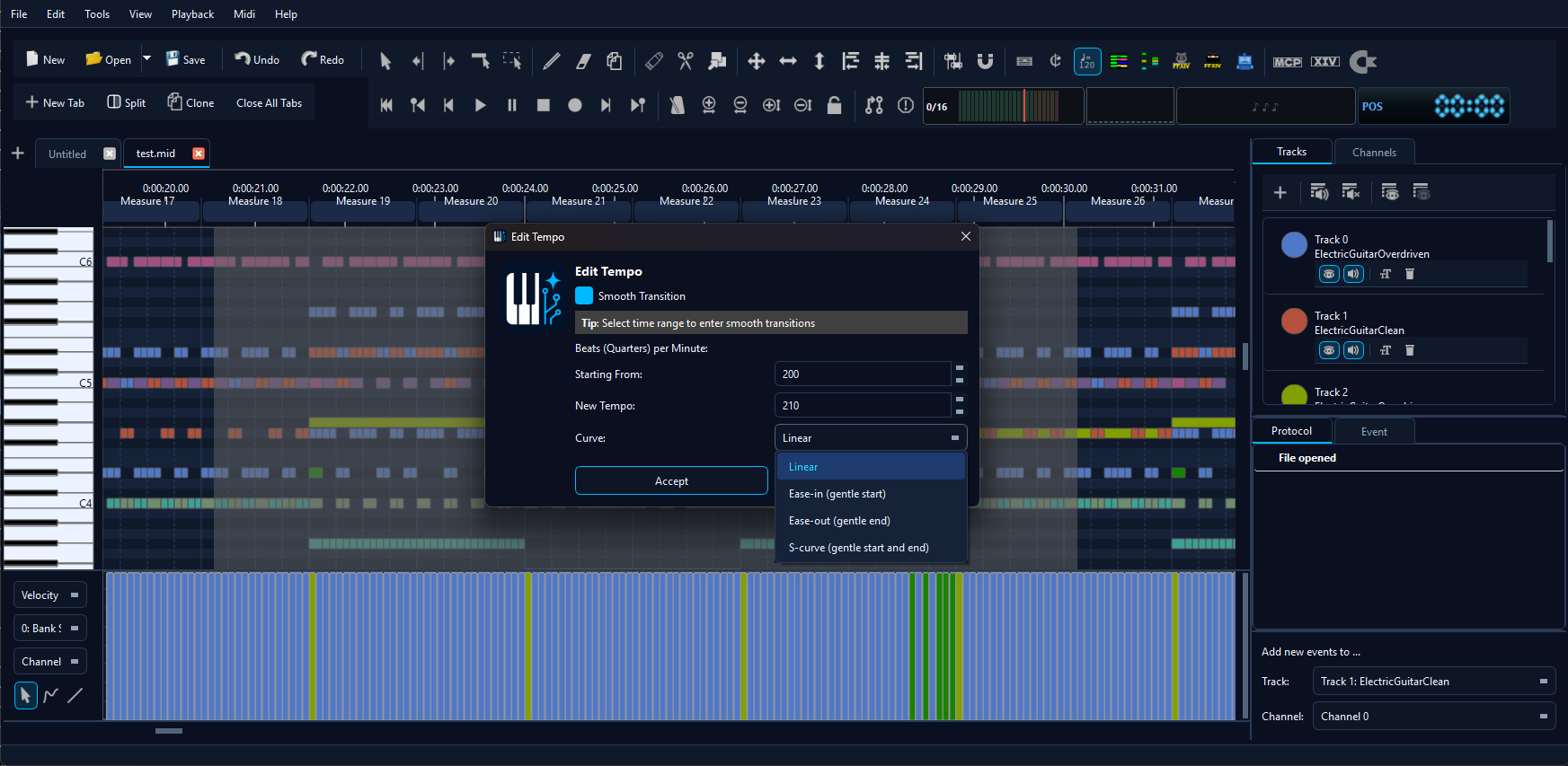Viewport: 1568px width, 766px height.
Task: Open the Tools menu
Action: tap(97, 14)
